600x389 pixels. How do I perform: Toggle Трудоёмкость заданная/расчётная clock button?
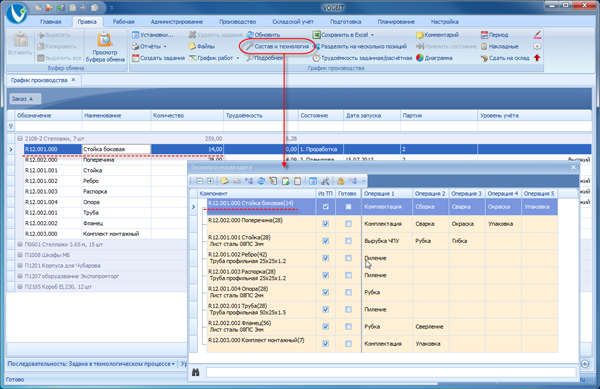pyautogui.click(x=362, y=58)
